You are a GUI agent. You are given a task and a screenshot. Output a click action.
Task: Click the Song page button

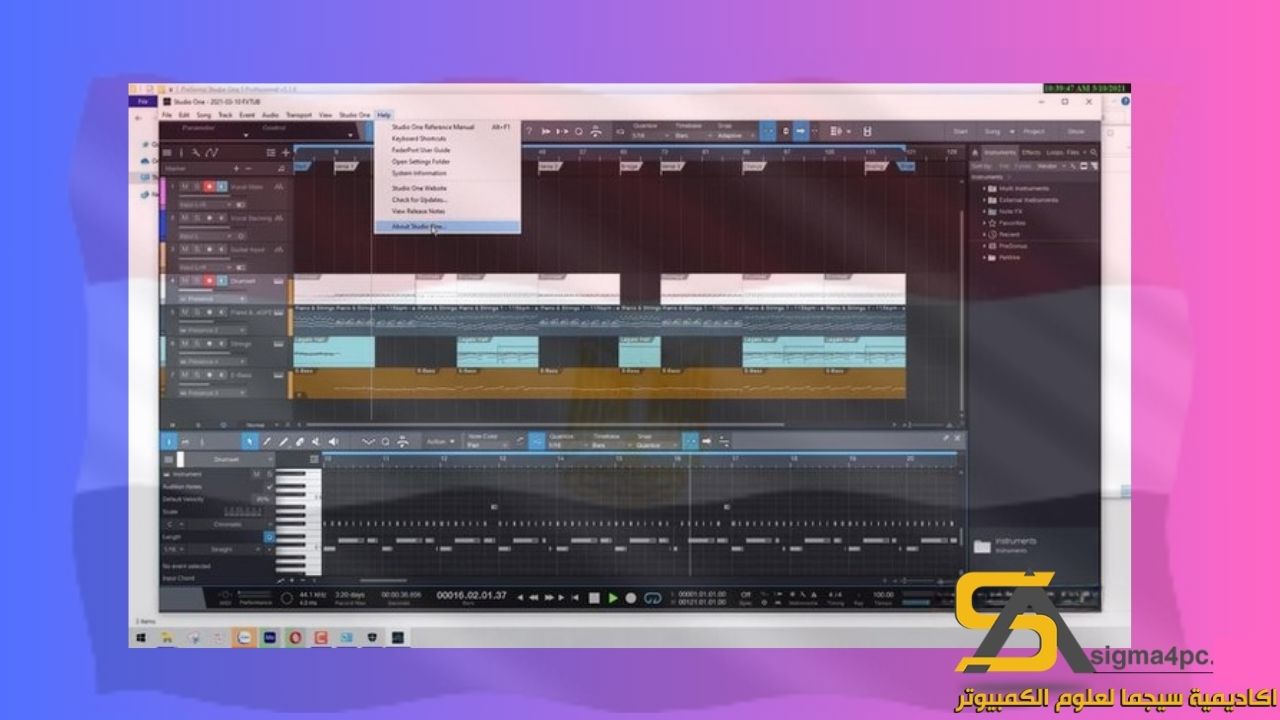click(992, 131)
